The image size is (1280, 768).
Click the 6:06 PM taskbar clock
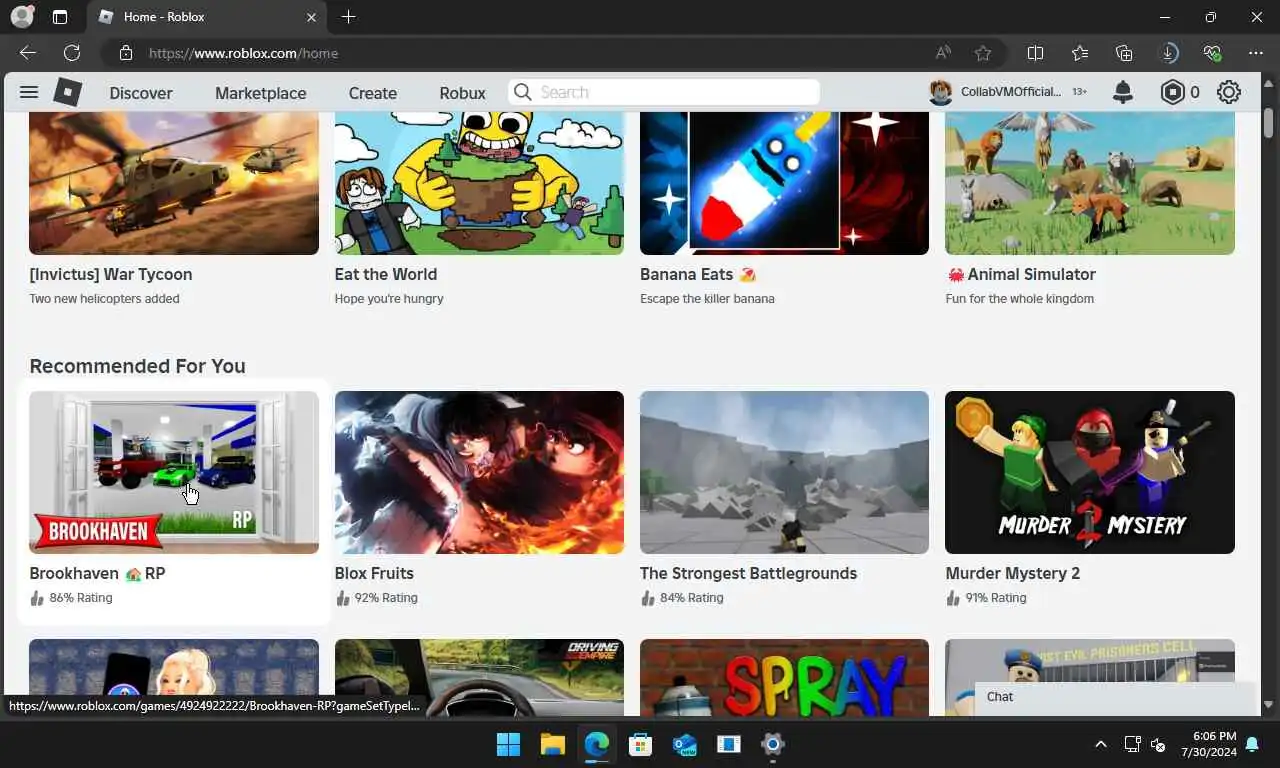[x=1208, y=744]
